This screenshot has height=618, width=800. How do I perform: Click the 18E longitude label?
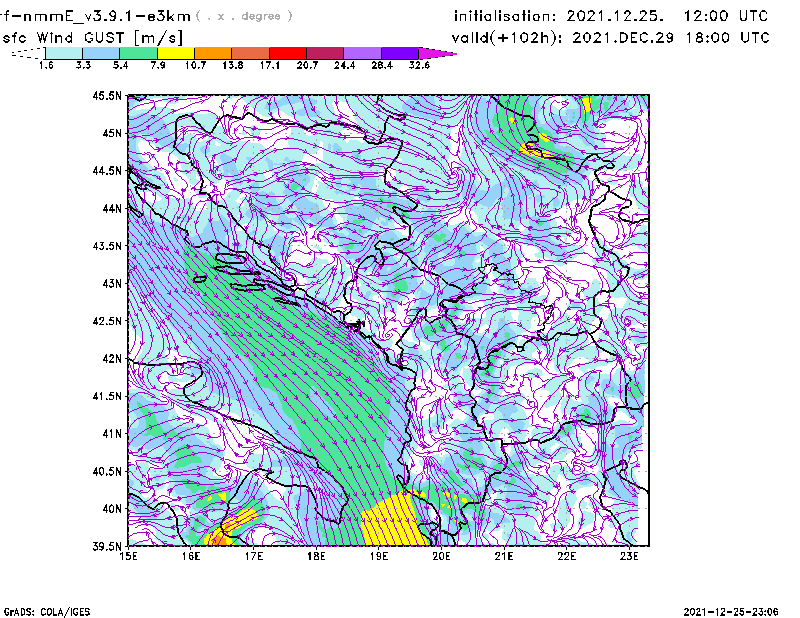coord(316,556)
